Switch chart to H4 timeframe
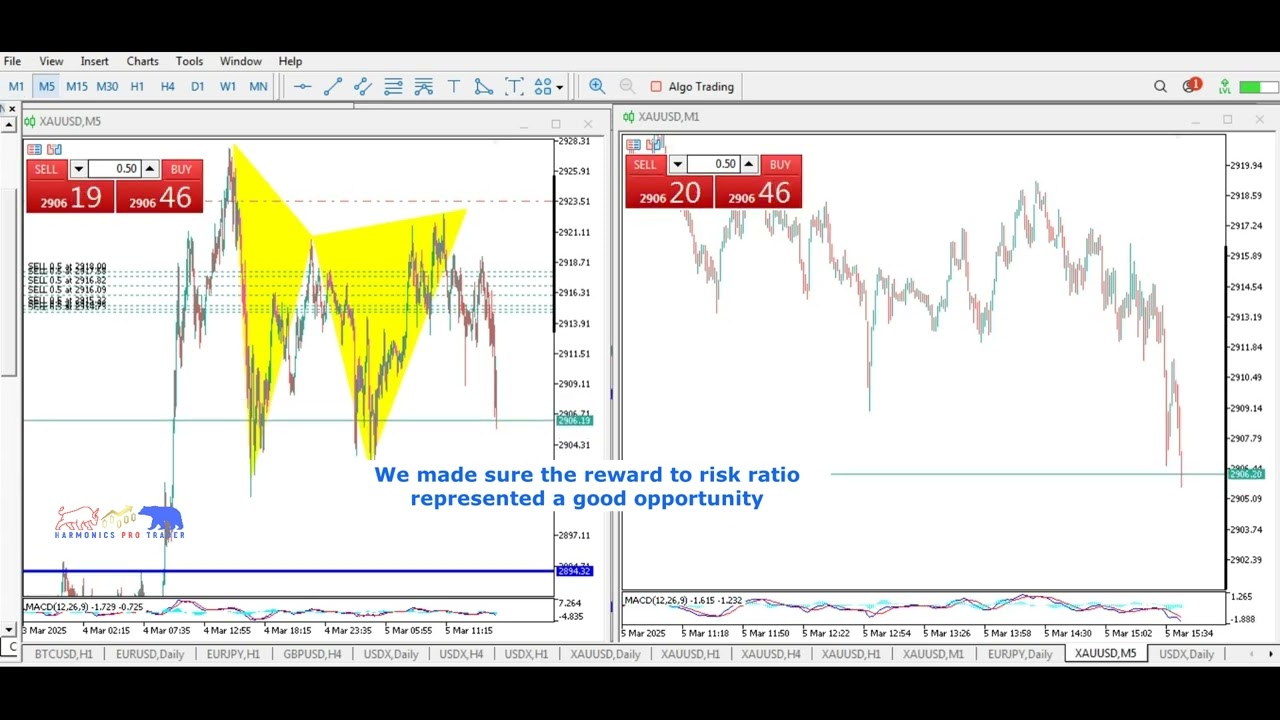The image size is (1280, 720). click(167, 87)
